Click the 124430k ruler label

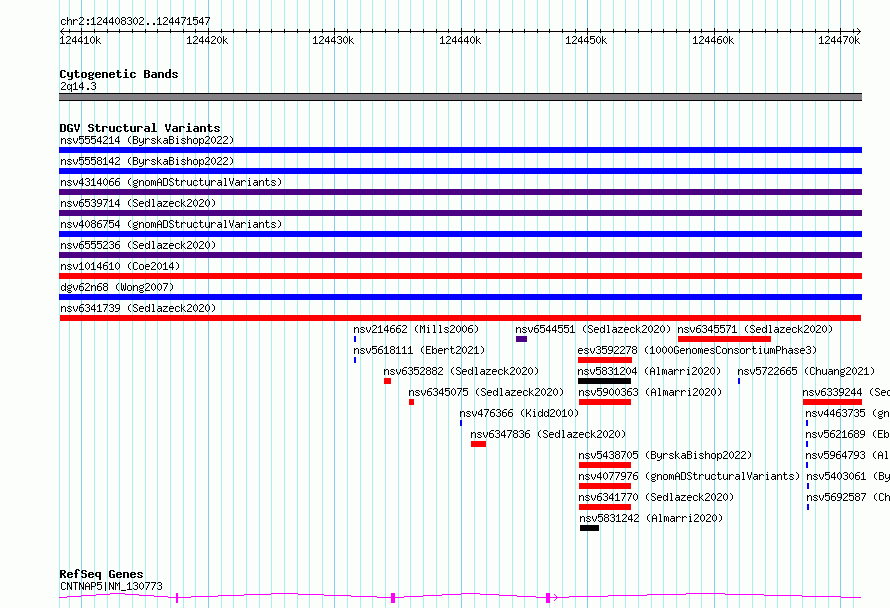[x=333, y=40]
